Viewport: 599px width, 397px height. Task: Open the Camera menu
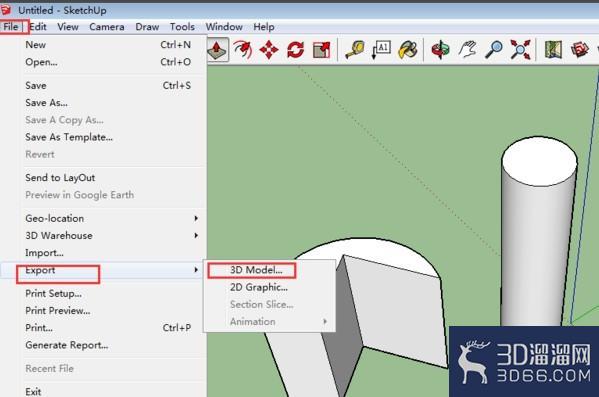[x=107, y=27]
